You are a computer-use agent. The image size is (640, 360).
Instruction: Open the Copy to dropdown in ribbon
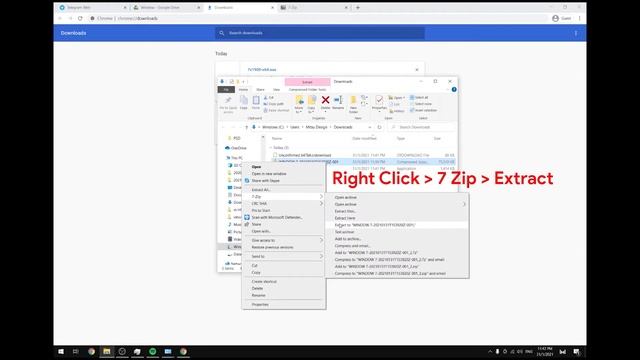(311, 110)
